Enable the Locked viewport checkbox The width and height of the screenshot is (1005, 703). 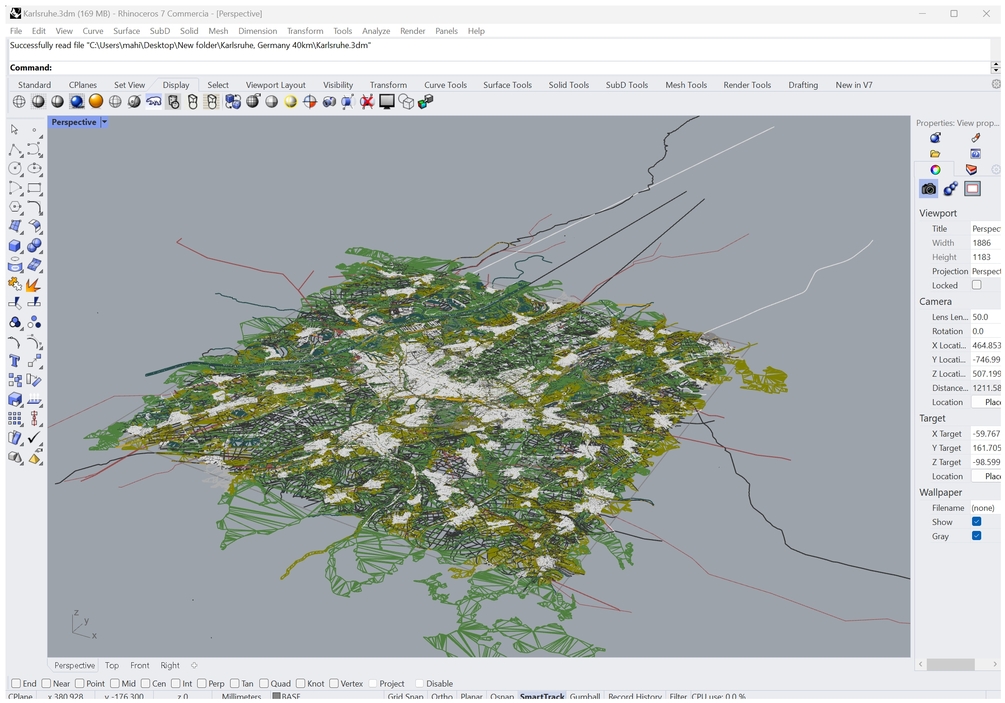[977, 285]
